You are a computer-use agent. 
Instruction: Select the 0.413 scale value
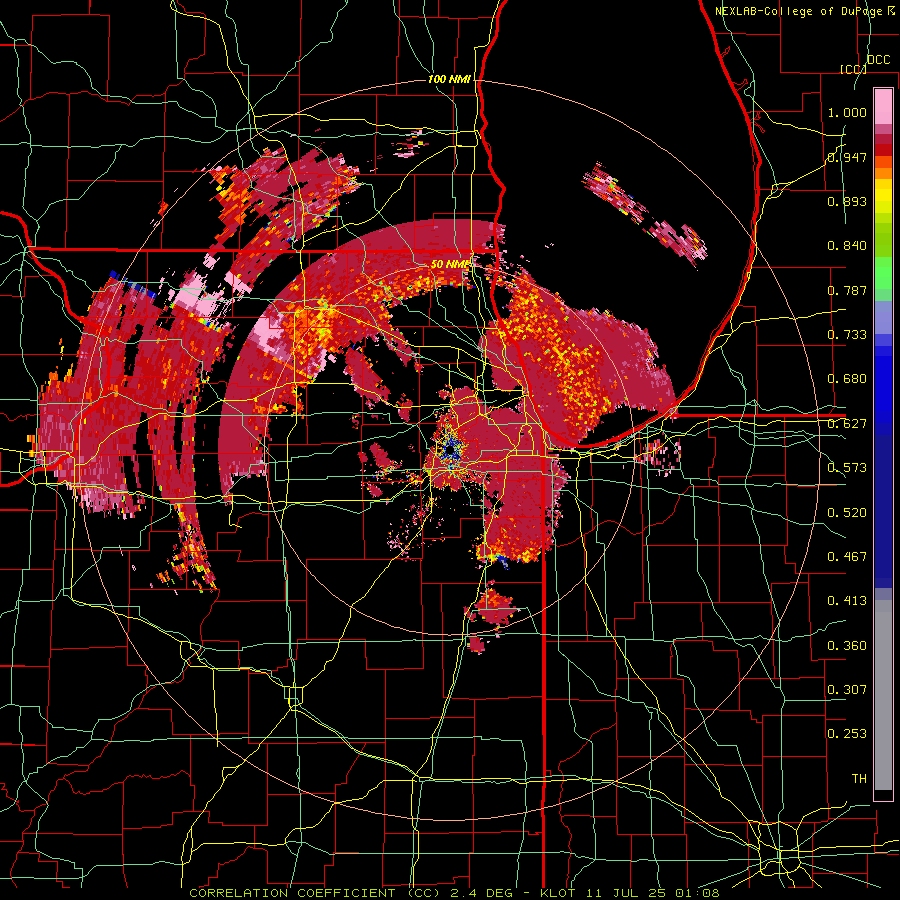tap(847, 601)
